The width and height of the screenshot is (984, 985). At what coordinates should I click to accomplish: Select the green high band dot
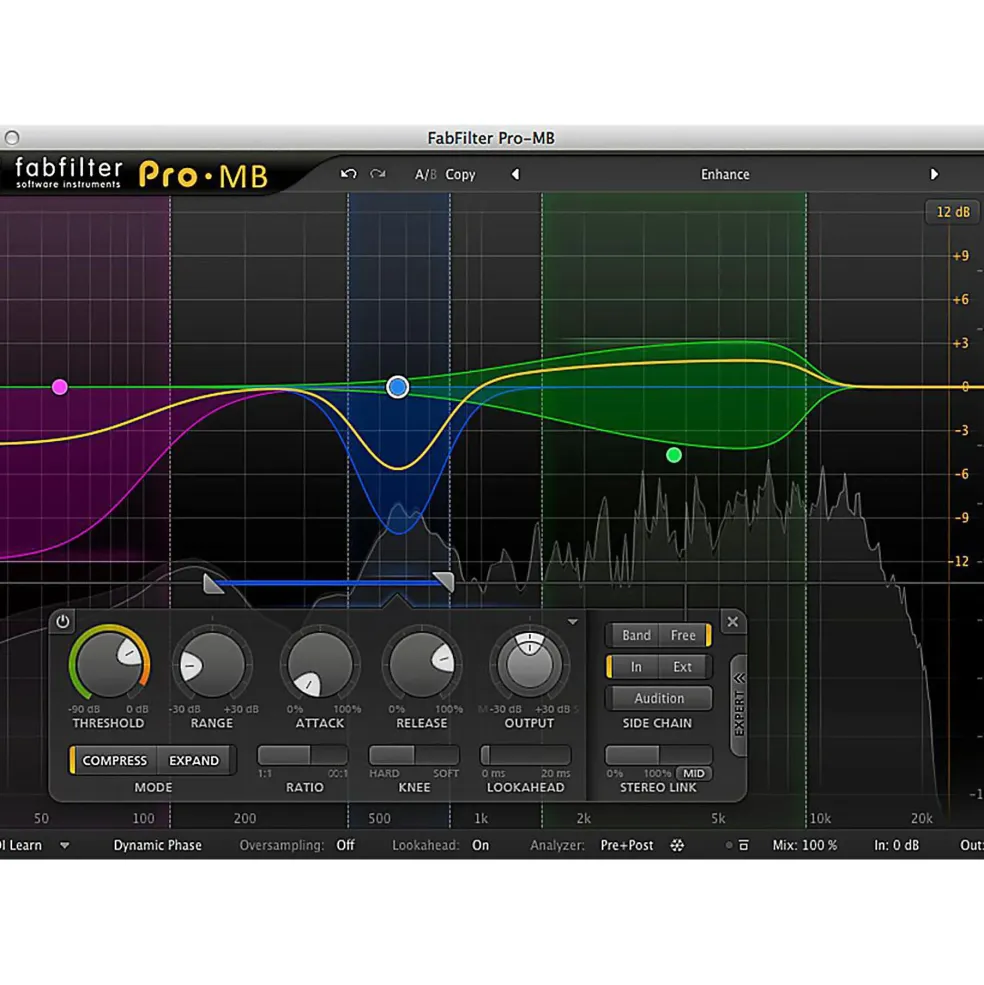674,455
